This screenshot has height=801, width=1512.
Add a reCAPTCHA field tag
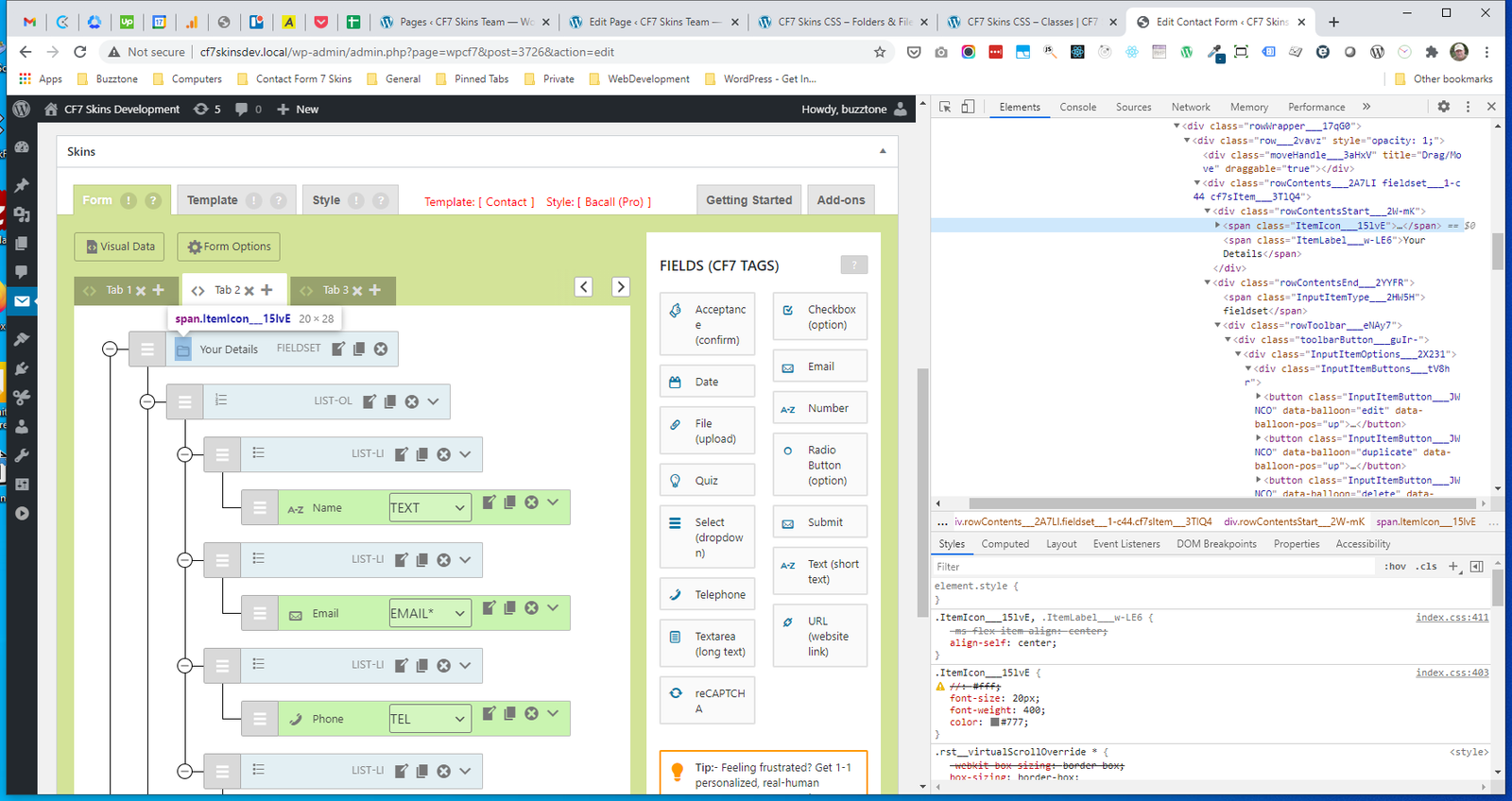click(707, 700)
